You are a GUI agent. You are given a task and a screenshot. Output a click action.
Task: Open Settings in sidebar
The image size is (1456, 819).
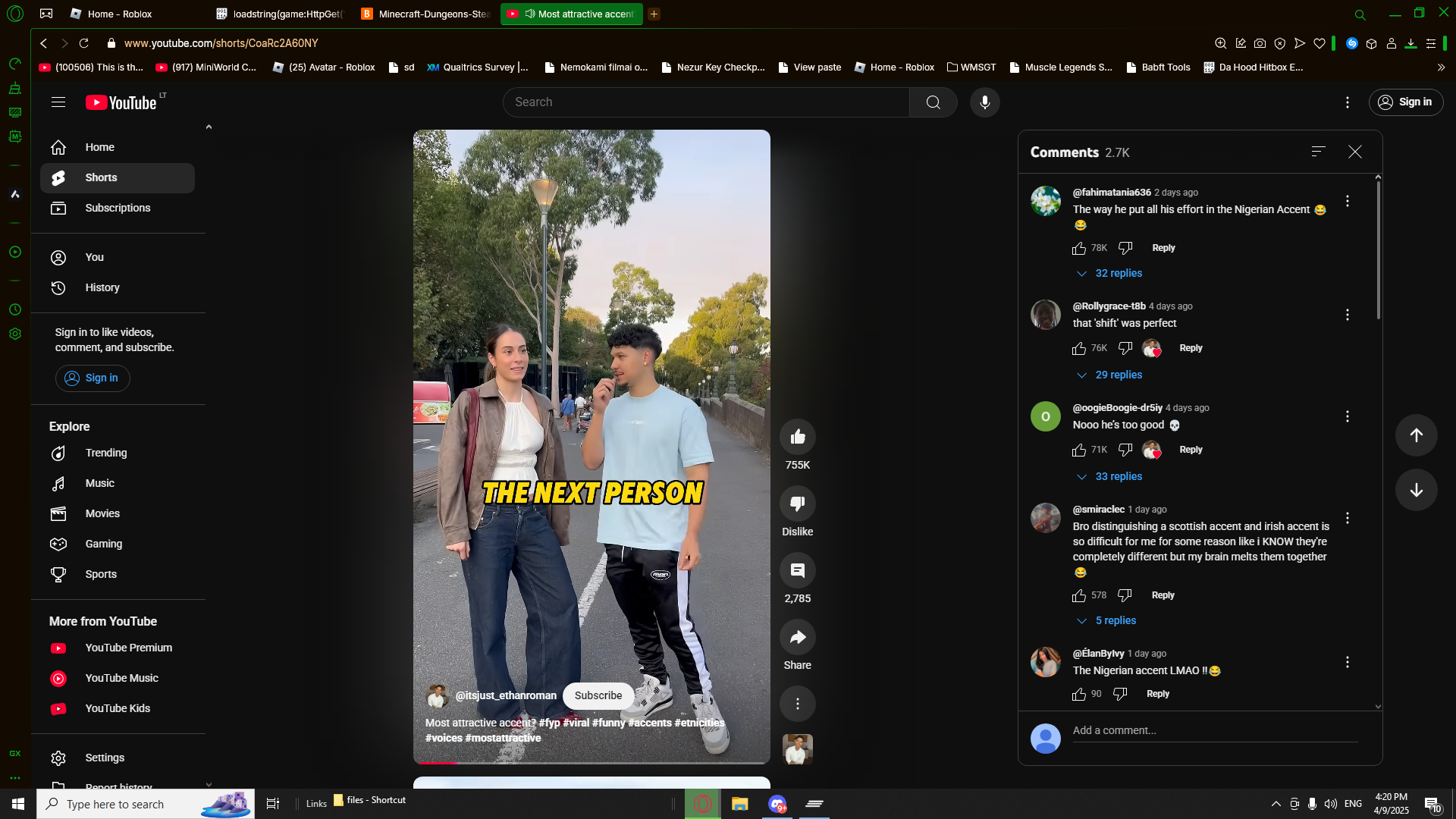tap(118, 758)
